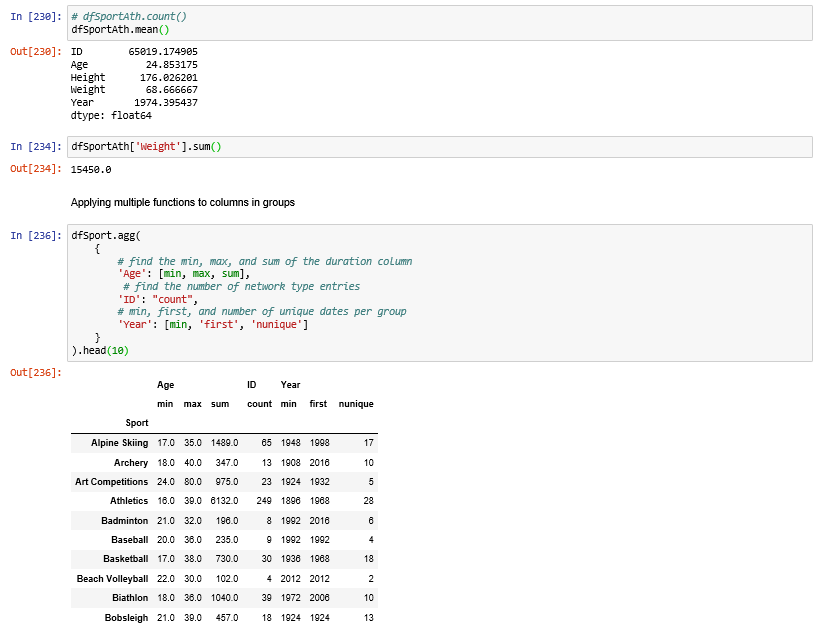819x634 pixels.
Task: Click inside the dfSport.agg code cell
Action: point(440,292)
